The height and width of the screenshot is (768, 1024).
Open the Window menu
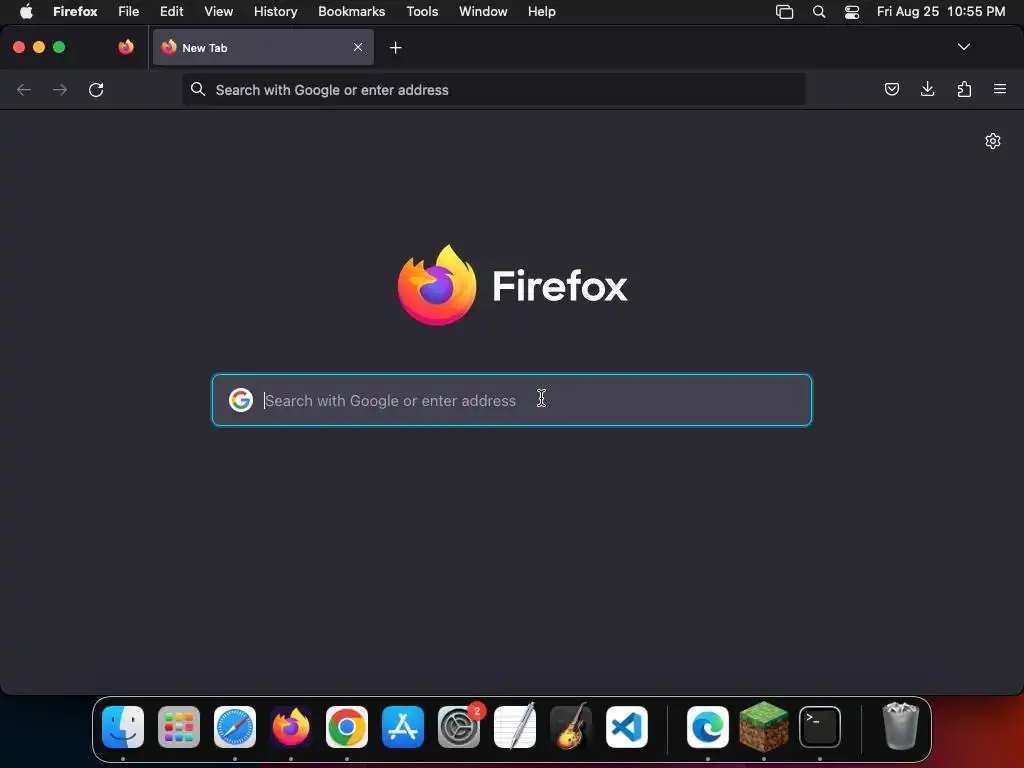483,11
